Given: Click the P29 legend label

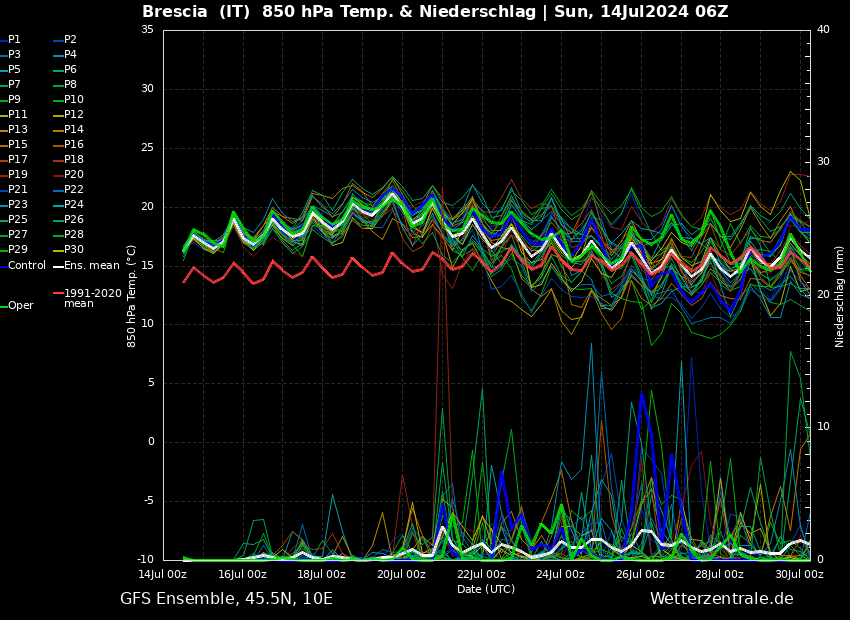Looking at the screenshot, I should tap(17, 249).
